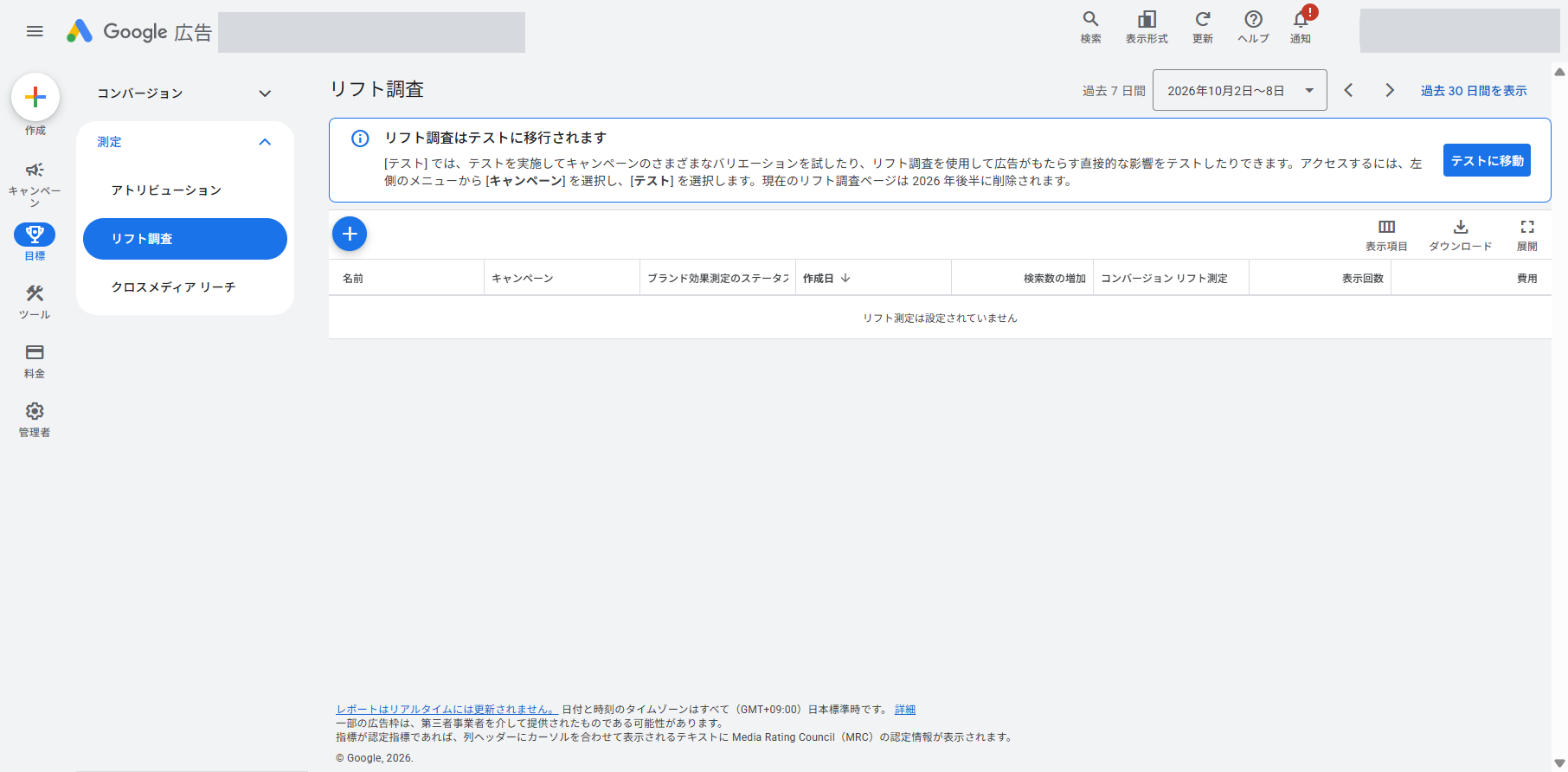Add a new lift study with blue plus
The image size is (1568, 772).
(x=350, y=234)
